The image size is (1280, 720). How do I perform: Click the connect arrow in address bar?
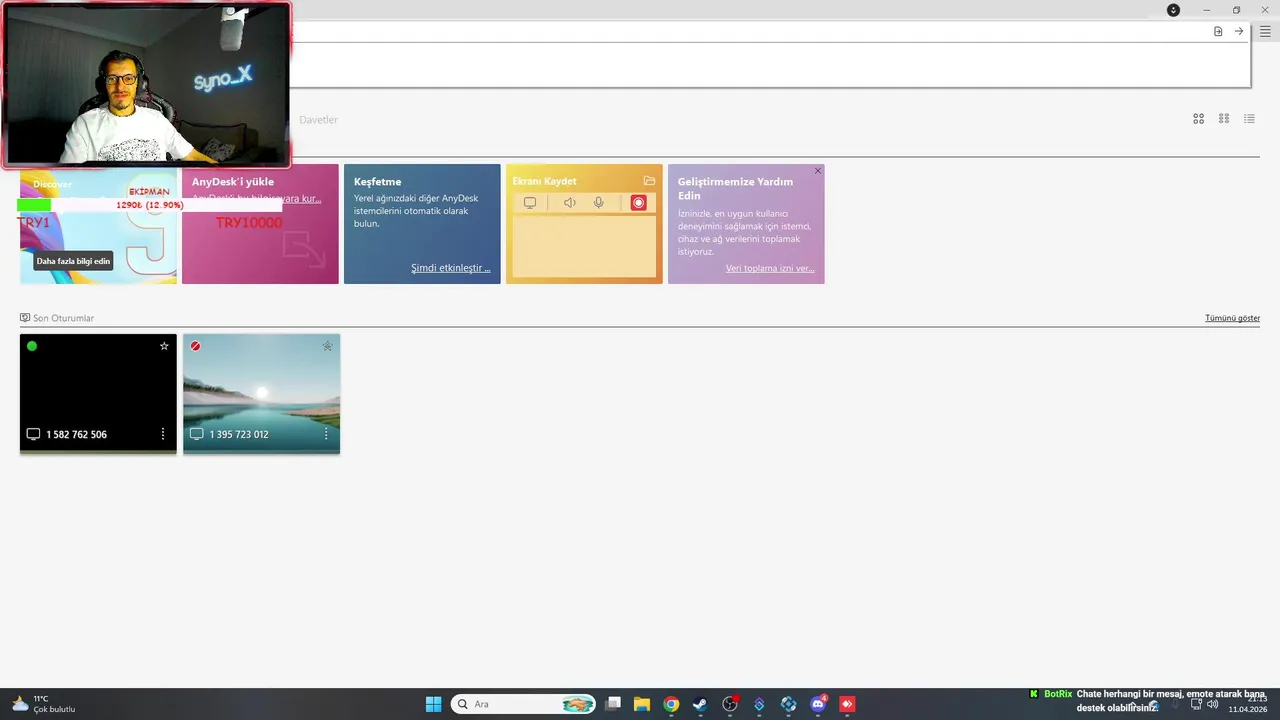[x=1239, y=32]
